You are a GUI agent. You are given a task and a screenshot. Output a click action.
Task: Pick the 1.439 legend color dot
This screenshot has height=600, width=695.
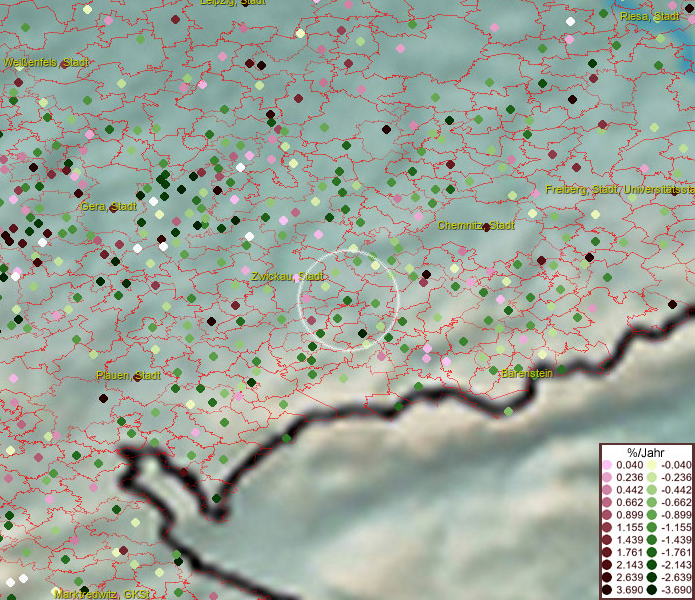607,540
